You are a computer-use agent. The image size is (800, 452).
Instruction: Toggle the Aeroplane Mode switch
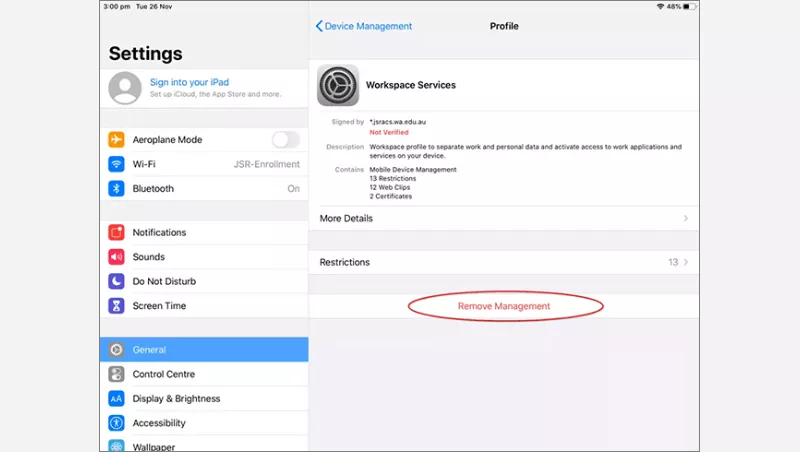click(x=286, y=139)
